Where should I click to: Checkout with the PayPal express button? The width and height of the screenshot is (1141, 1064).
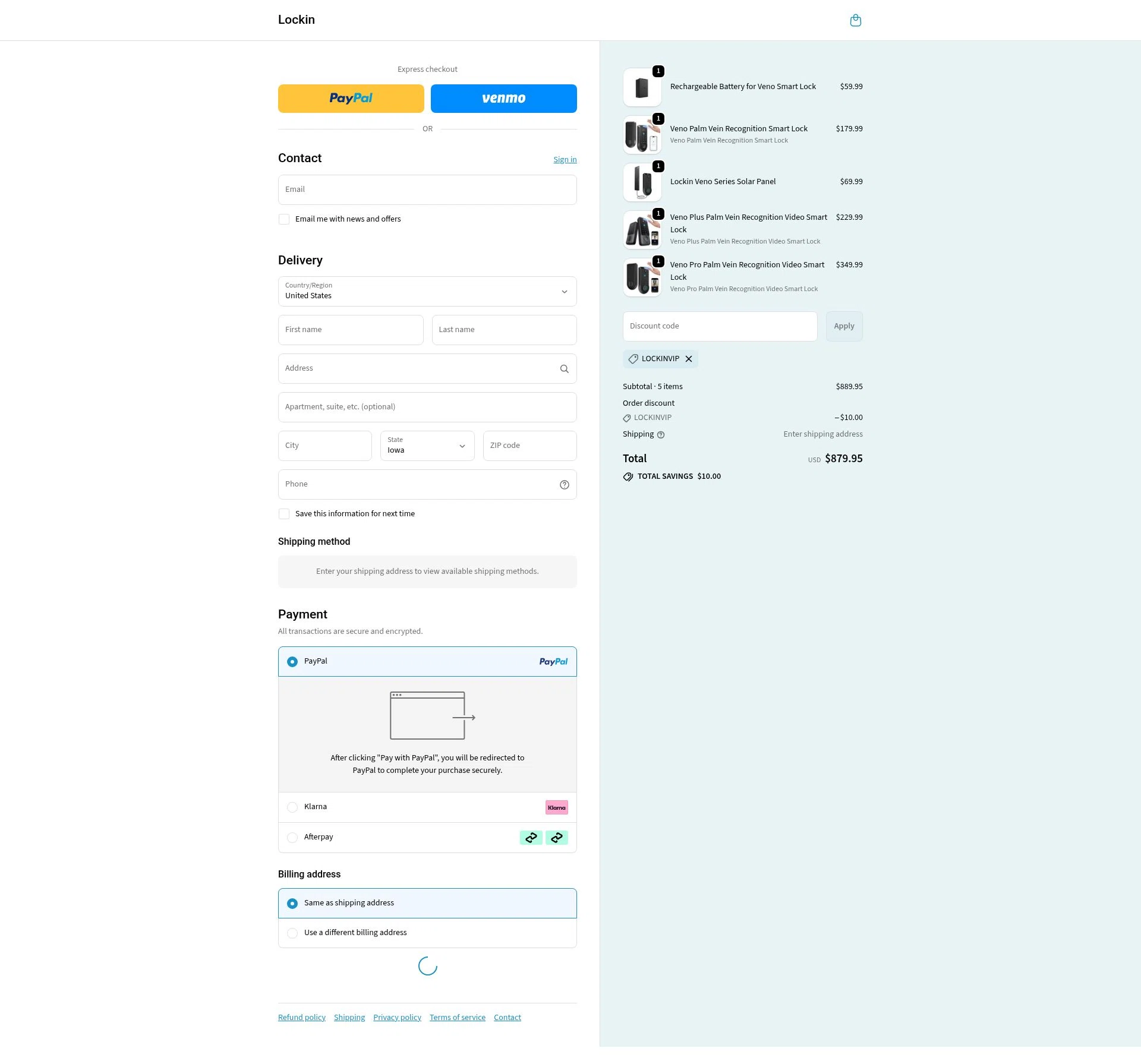pyautogui.click(x=351, y=98)
